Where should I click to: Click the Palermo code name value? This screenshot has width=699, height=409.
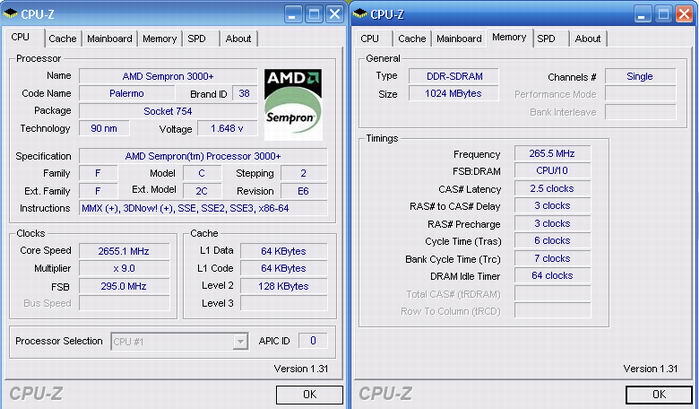[127, 94]
